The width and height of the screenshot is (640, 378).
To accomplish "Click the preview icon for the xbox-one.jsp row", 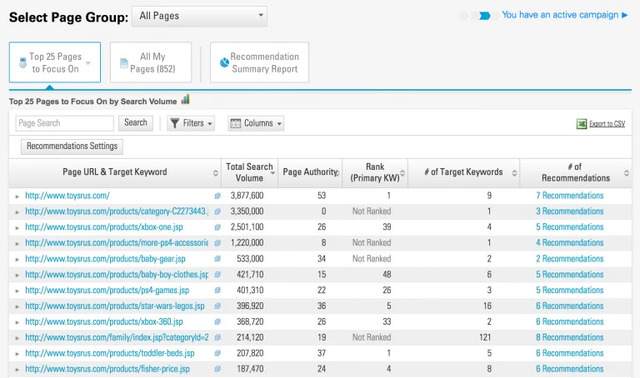I will (x=218, y=227).
